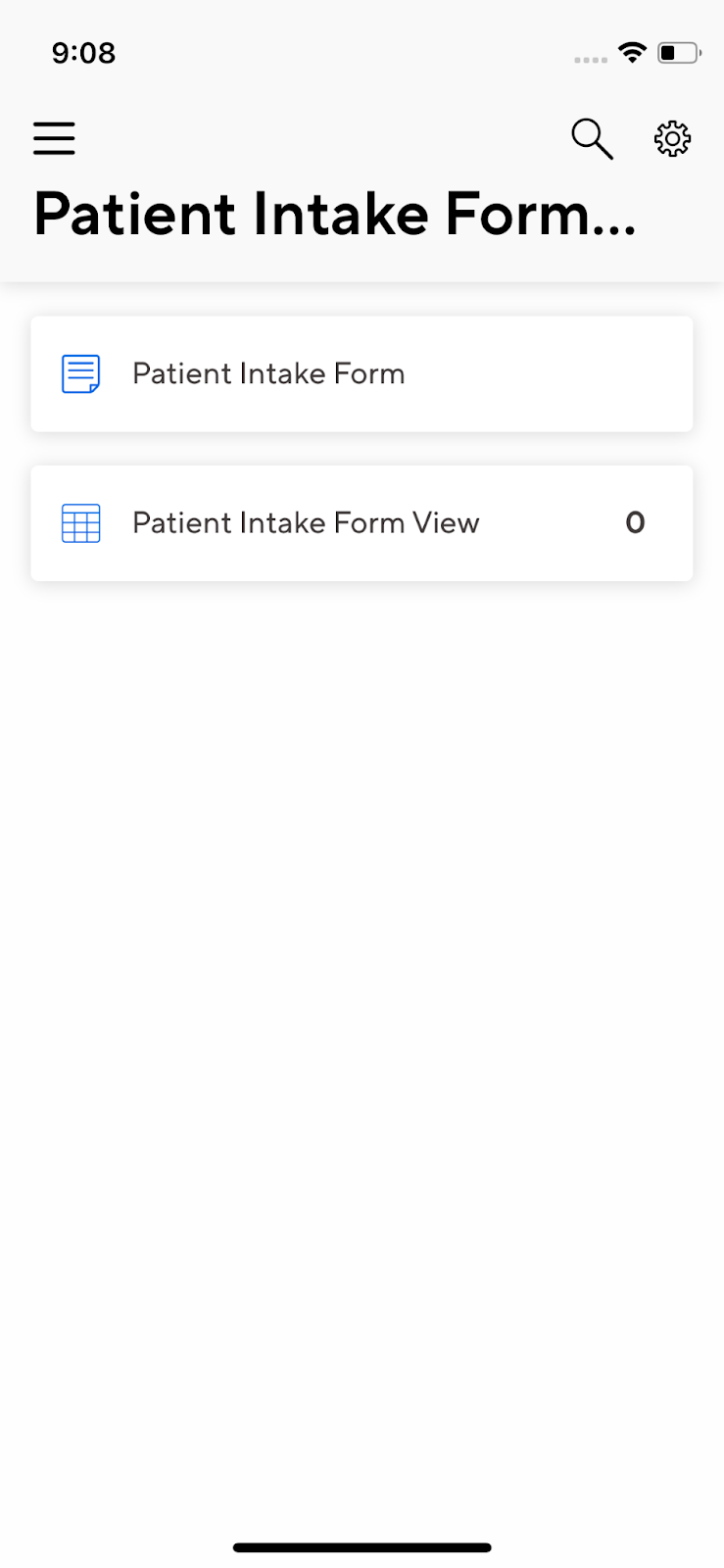Open the hamburger navigation menu
Image resolution: width=724 pixels, height=1568 pixels.
54,138
